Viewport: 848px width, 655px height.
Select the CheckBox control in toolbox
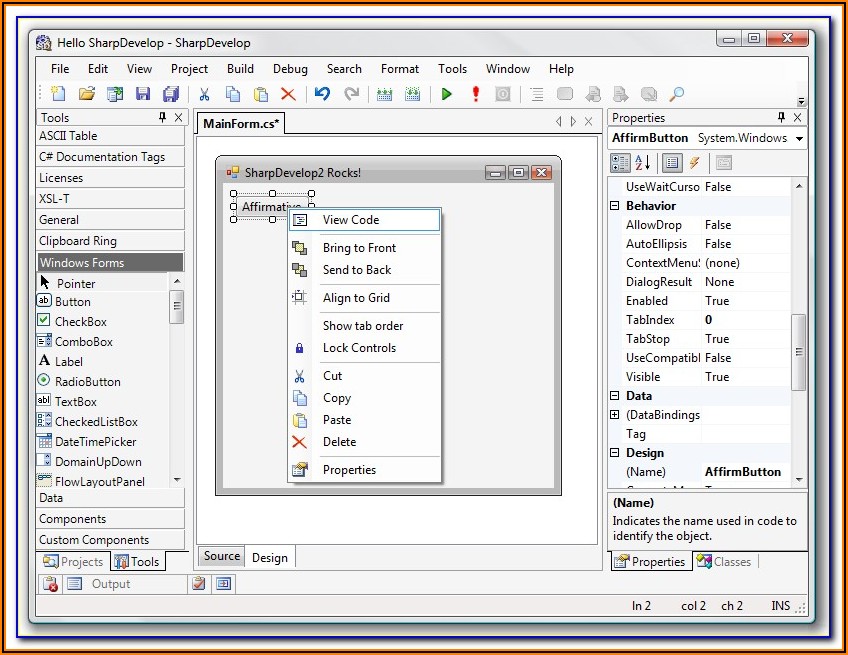click(x=80, y=322)
